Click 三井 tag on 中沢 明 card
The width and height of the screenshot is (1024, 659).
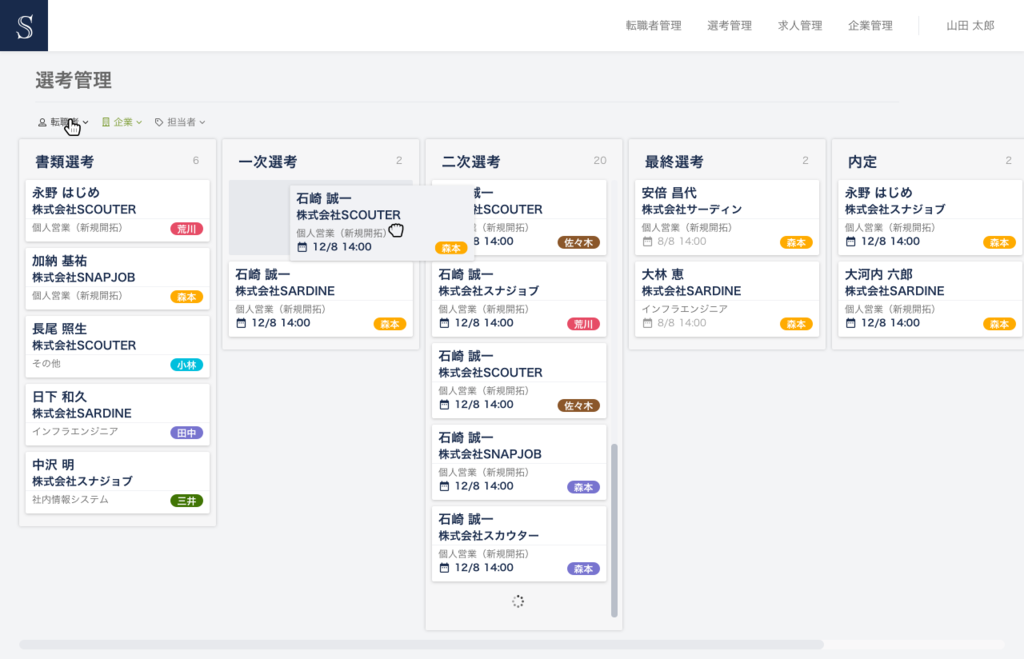click(187, 500)
